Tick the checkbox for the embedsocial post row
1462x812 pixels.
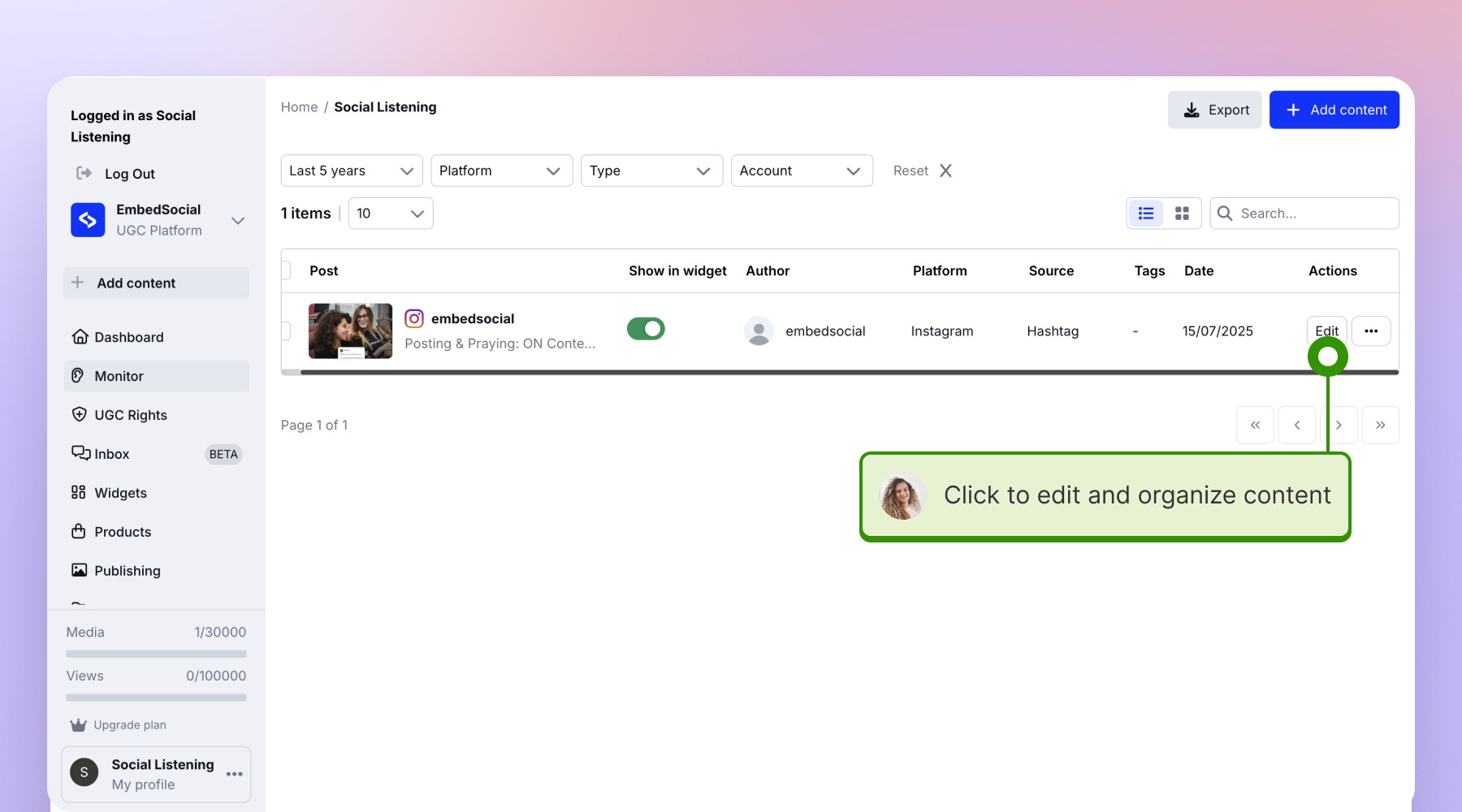coord(285,330)
